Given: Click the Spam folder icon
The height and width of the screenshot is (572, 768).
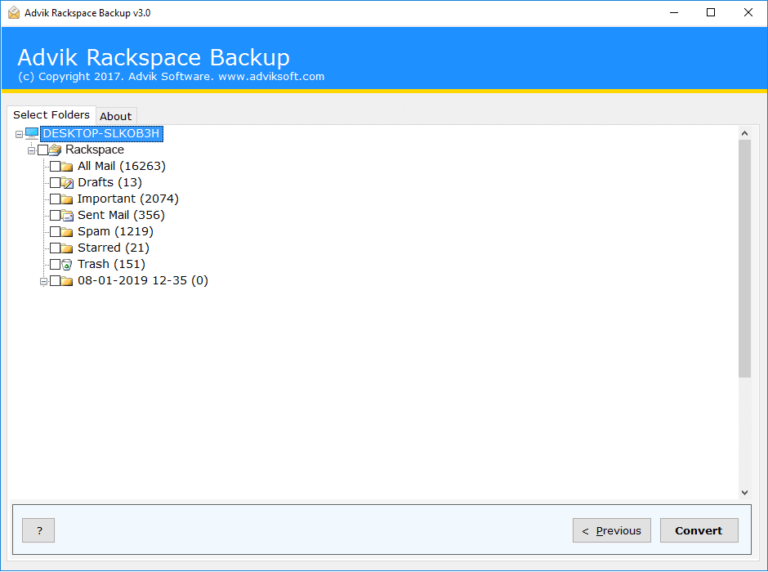Looking at the screenshot, I should pyautogui.click(x=67, y=232).
